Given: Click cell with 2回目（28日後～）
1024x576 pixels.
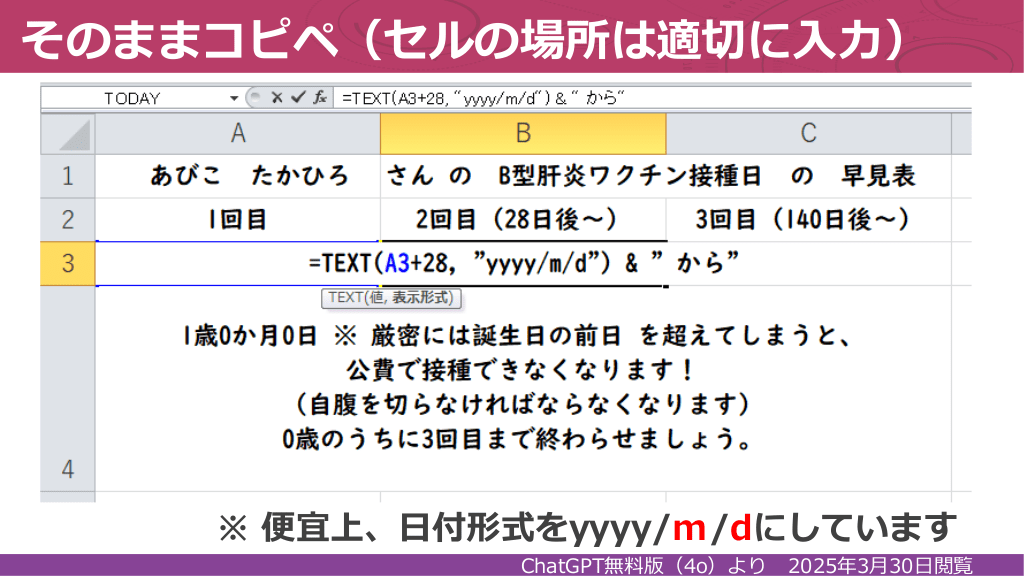Looking at the screenshot, I should coord(523,220).
